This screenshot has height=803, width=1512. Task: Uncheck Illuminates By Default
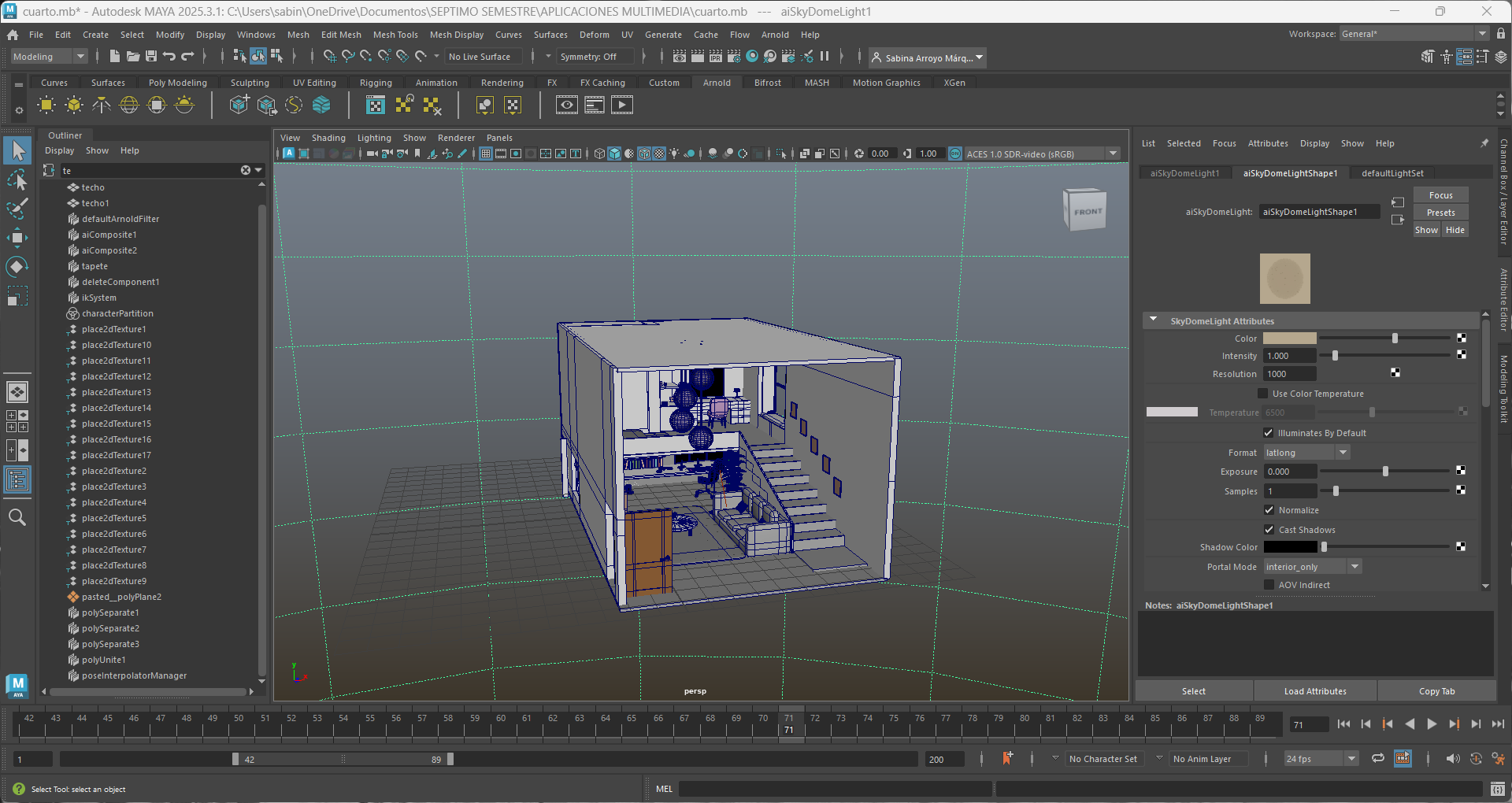[1269, 433]
